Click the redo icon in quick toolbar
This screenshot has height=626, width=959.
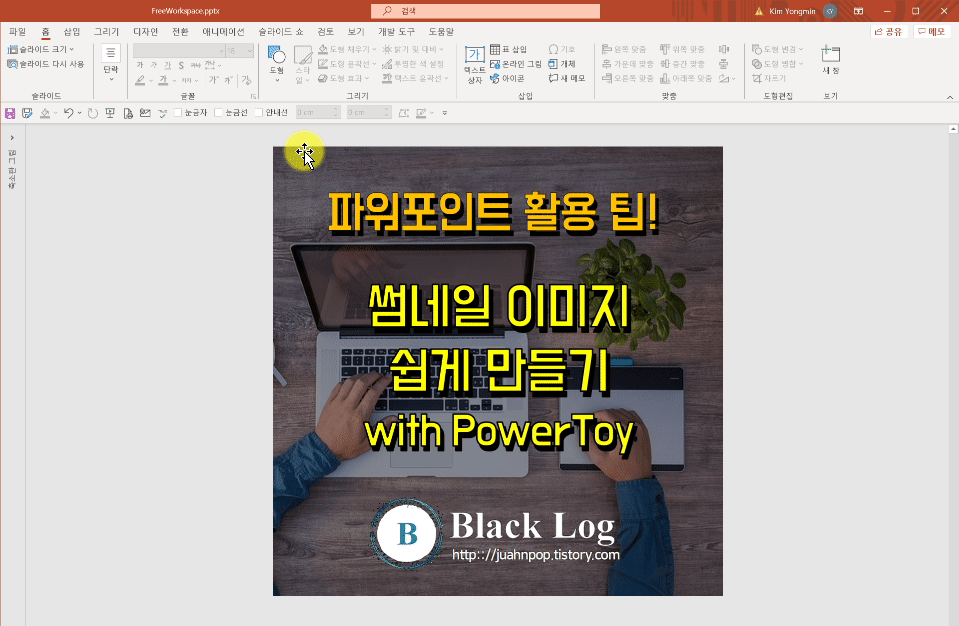click(x=92, y=113)
